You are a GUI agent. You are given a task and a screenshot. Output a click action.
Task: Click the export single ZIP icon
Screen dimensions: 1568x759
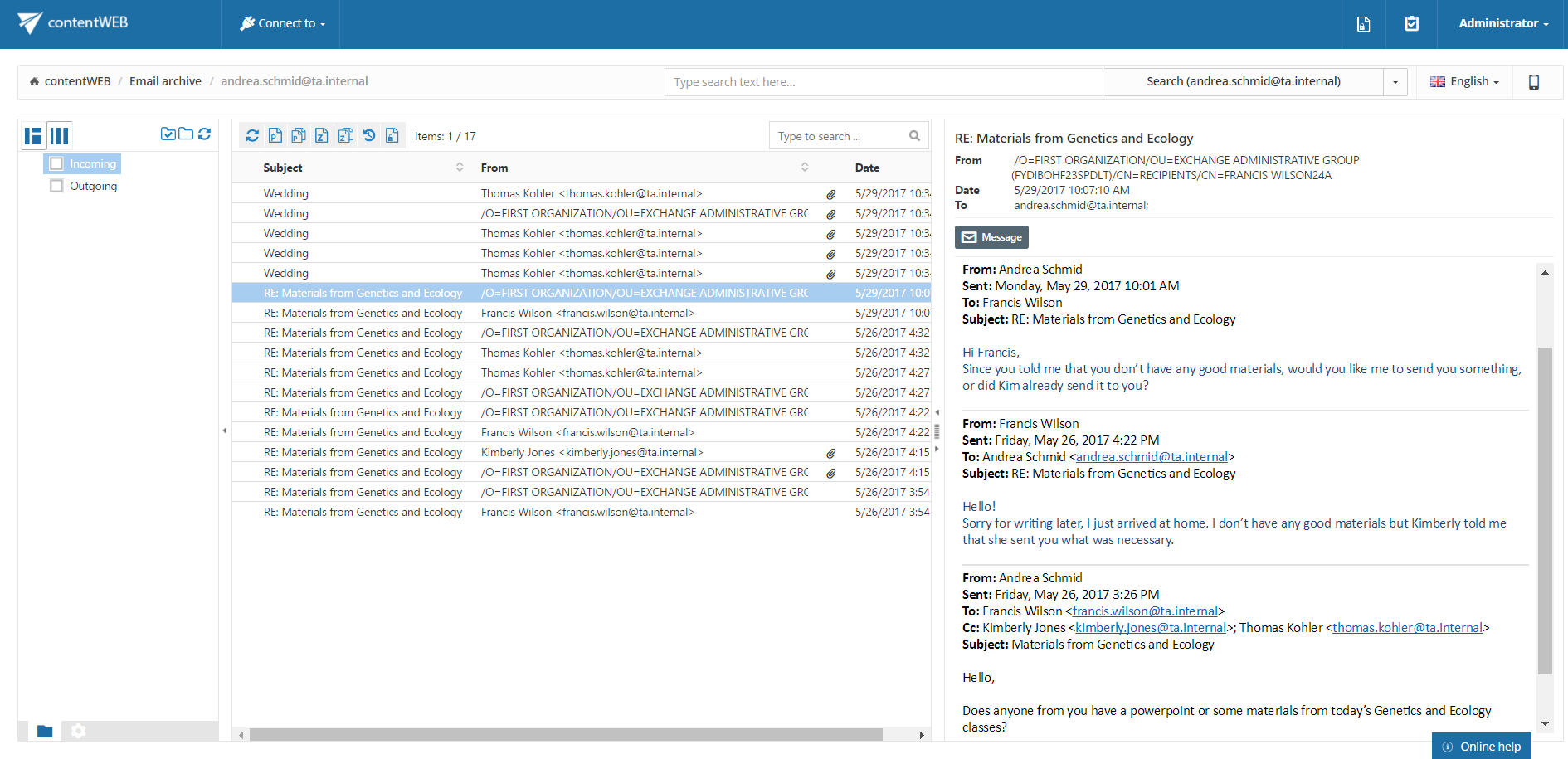click(322, 136)
